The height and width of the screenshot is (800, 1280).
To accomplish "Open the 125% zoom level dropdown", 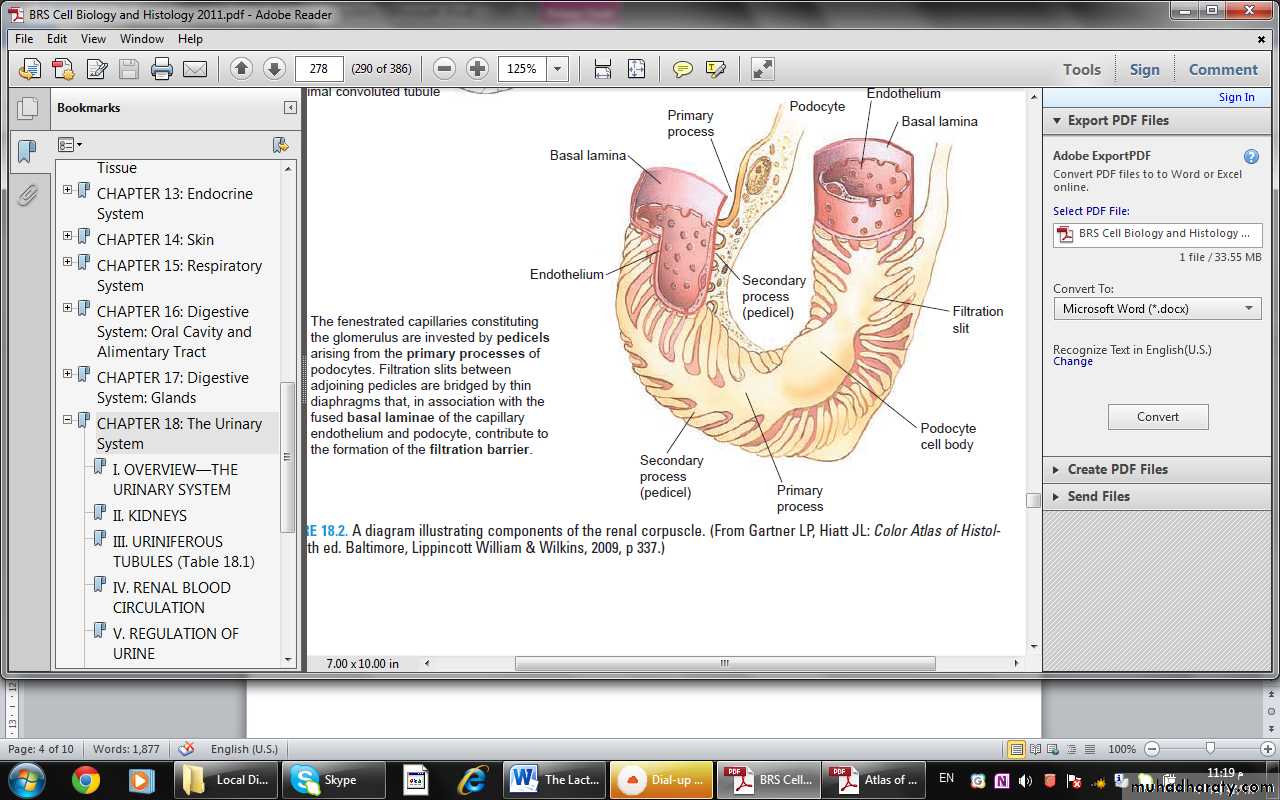I will 558,69.
